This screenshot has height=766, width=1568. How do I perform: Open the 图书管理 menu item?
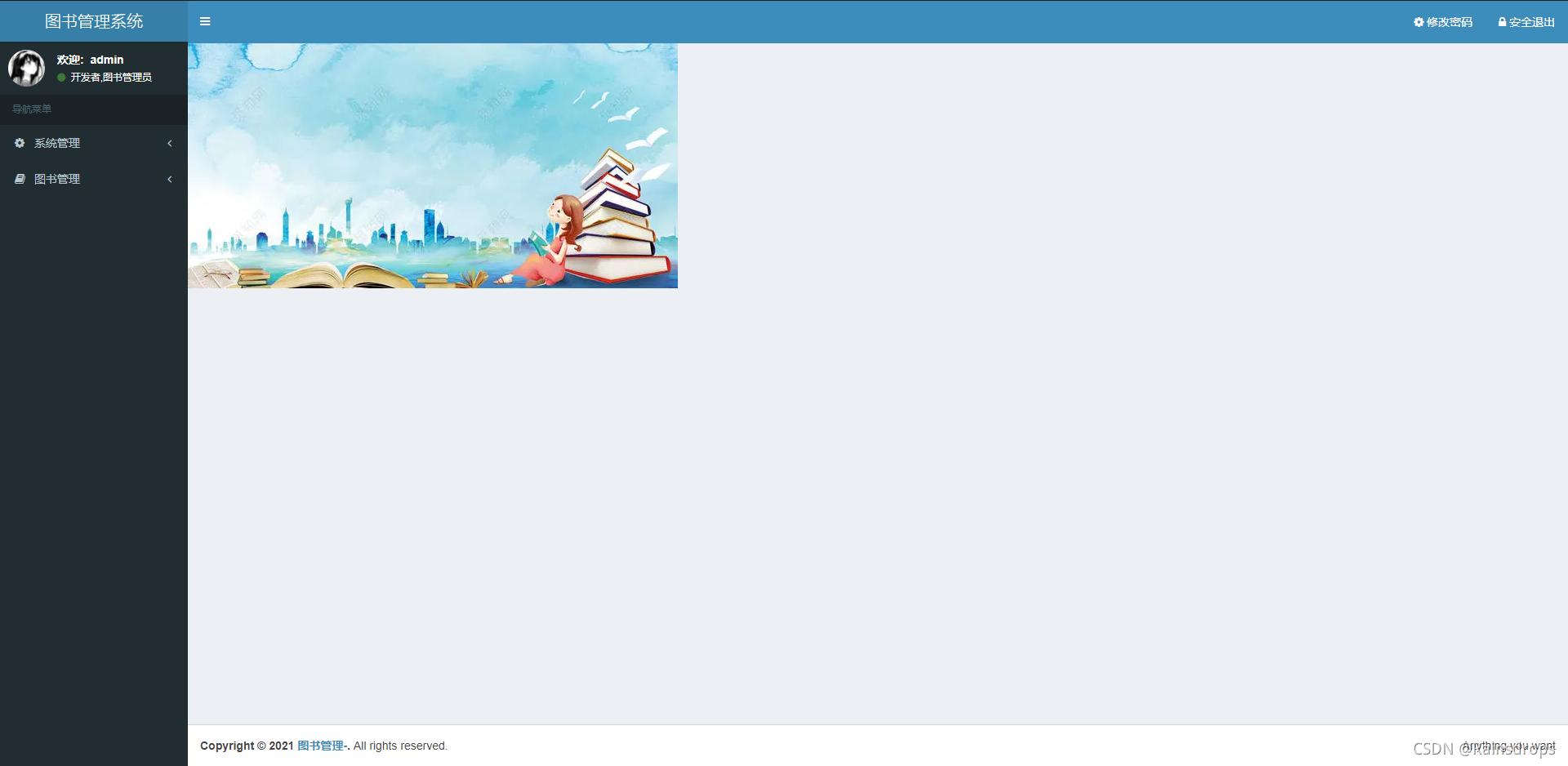94,179
